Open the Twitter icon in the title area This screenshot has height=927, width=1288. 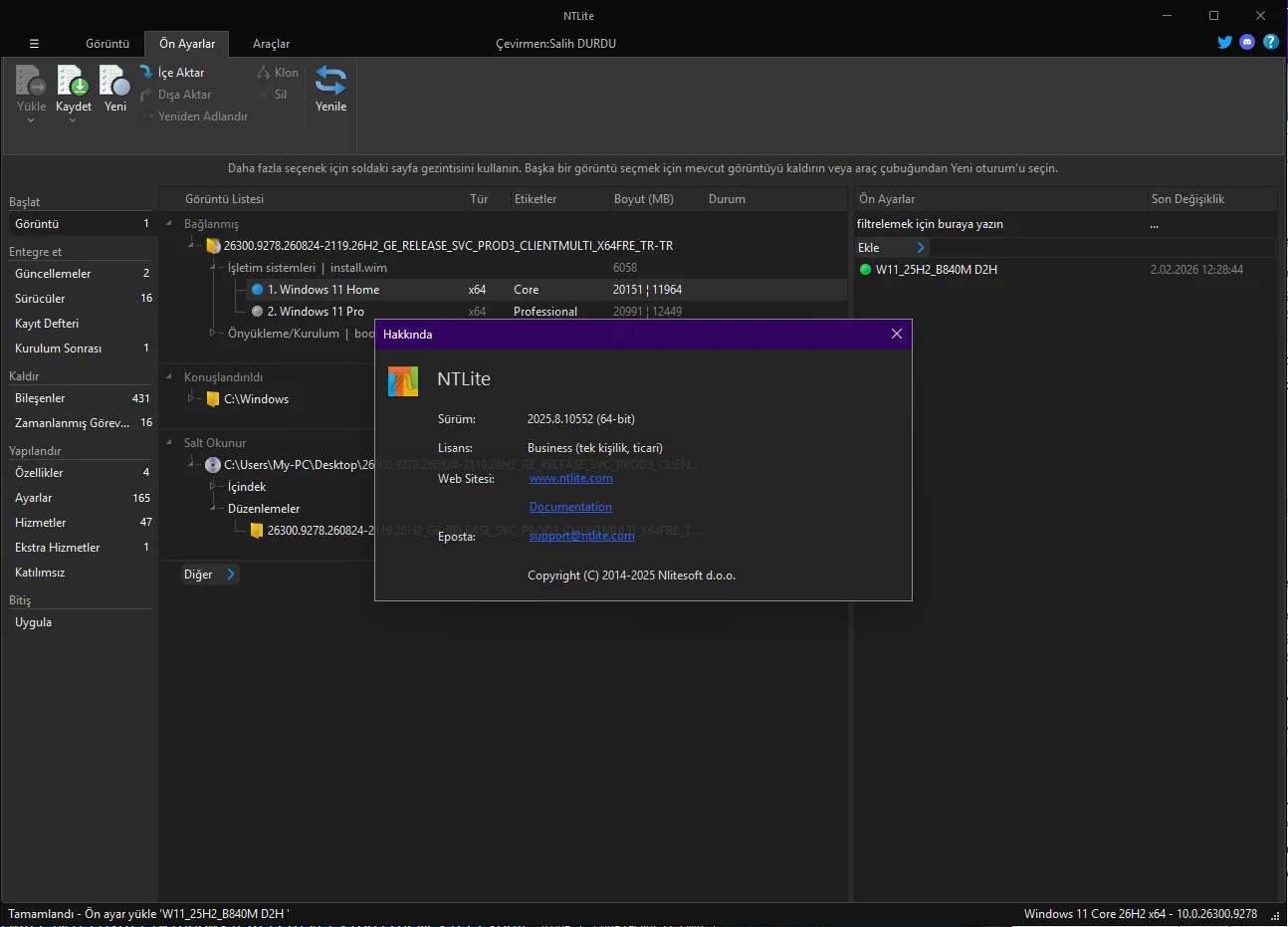(x=1225, y=42)
